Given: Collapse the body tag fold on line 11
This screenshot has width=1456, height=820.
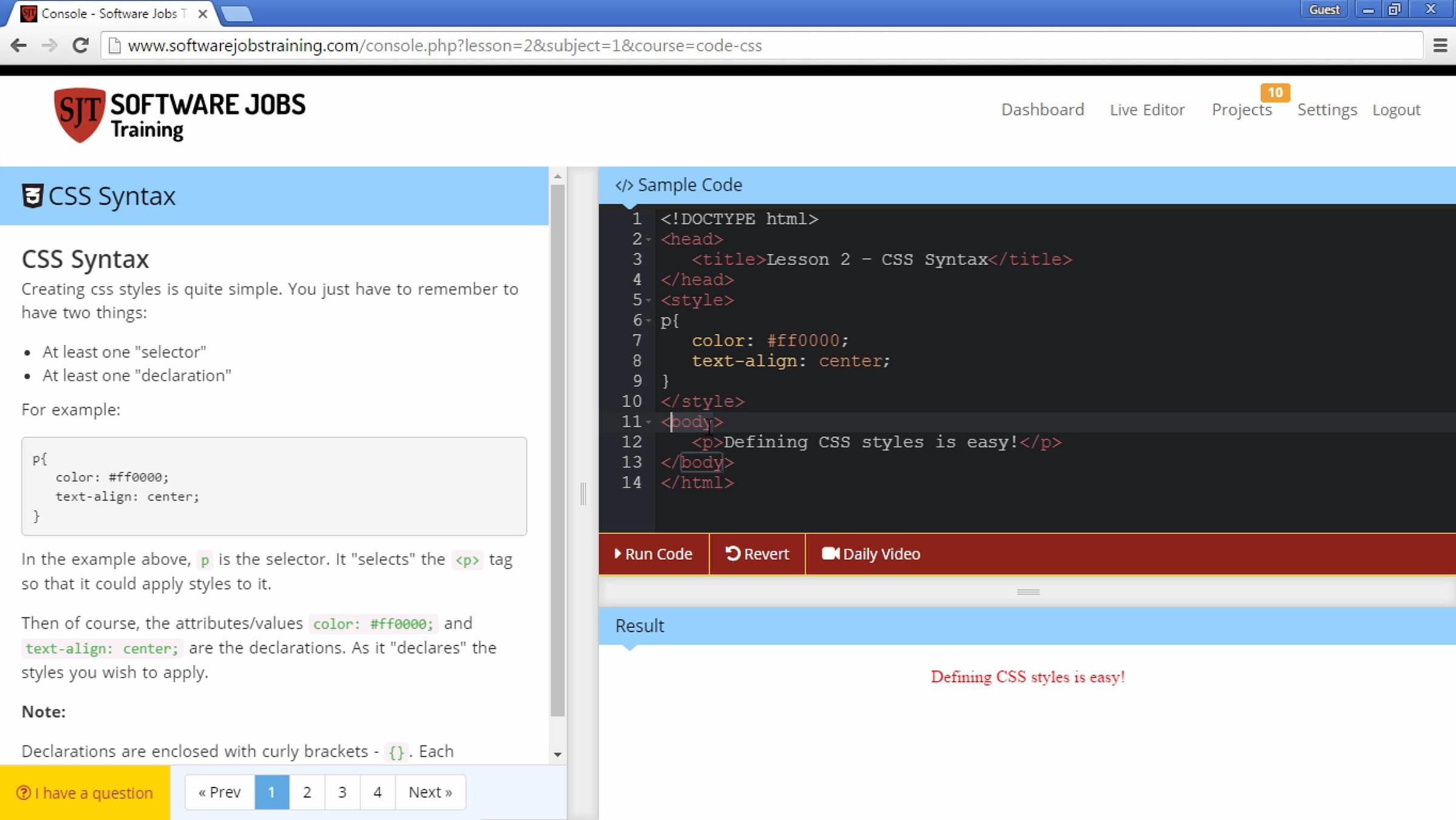Looking at the screenshot, I should pyautogui.click(x=649, y=422).
